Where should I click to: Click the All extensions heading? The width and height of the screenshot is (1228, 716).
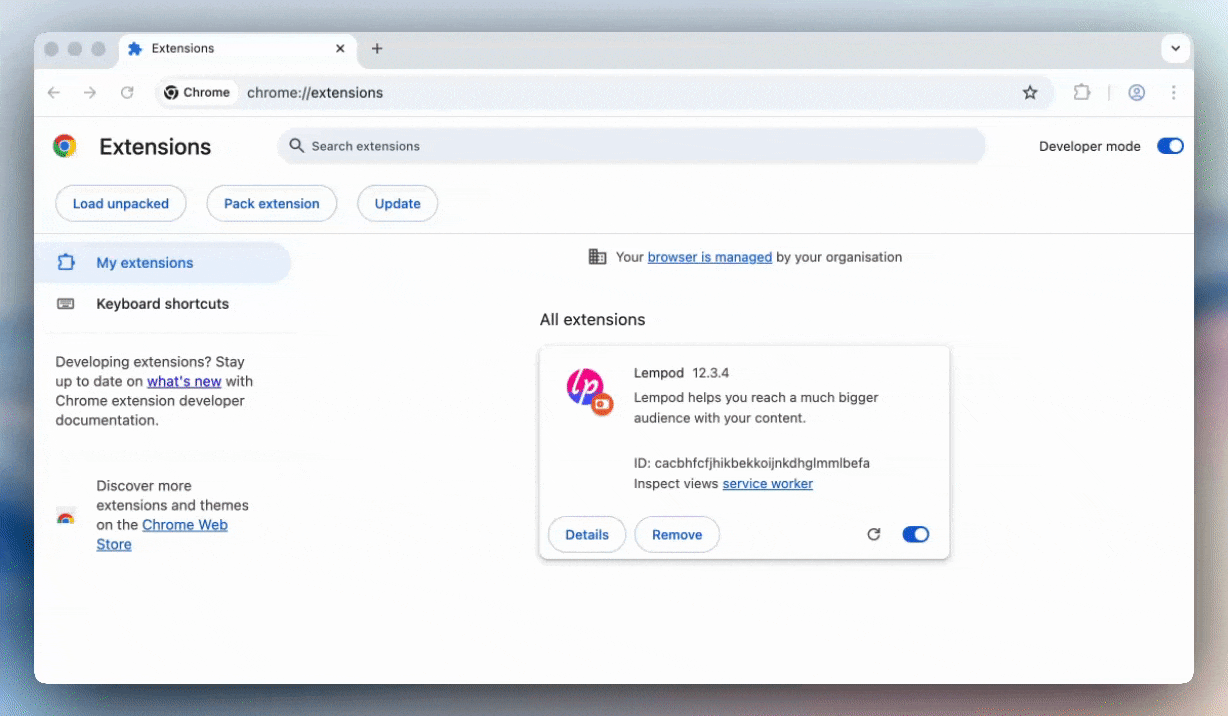click(x=593, y=320)
